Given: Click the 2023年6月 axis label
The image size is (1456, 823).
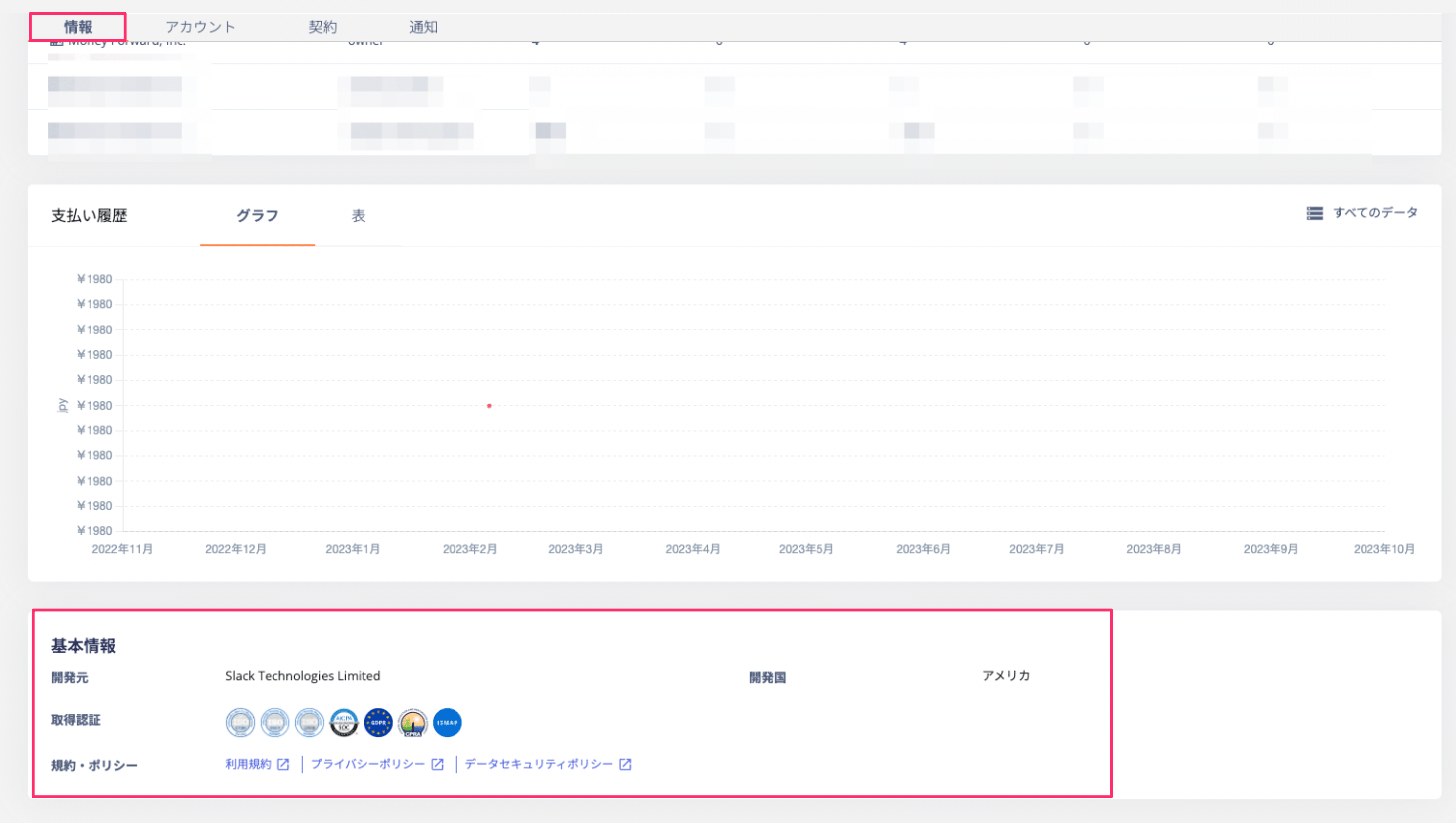Looking at the screenshot, I should click(923, 549).
